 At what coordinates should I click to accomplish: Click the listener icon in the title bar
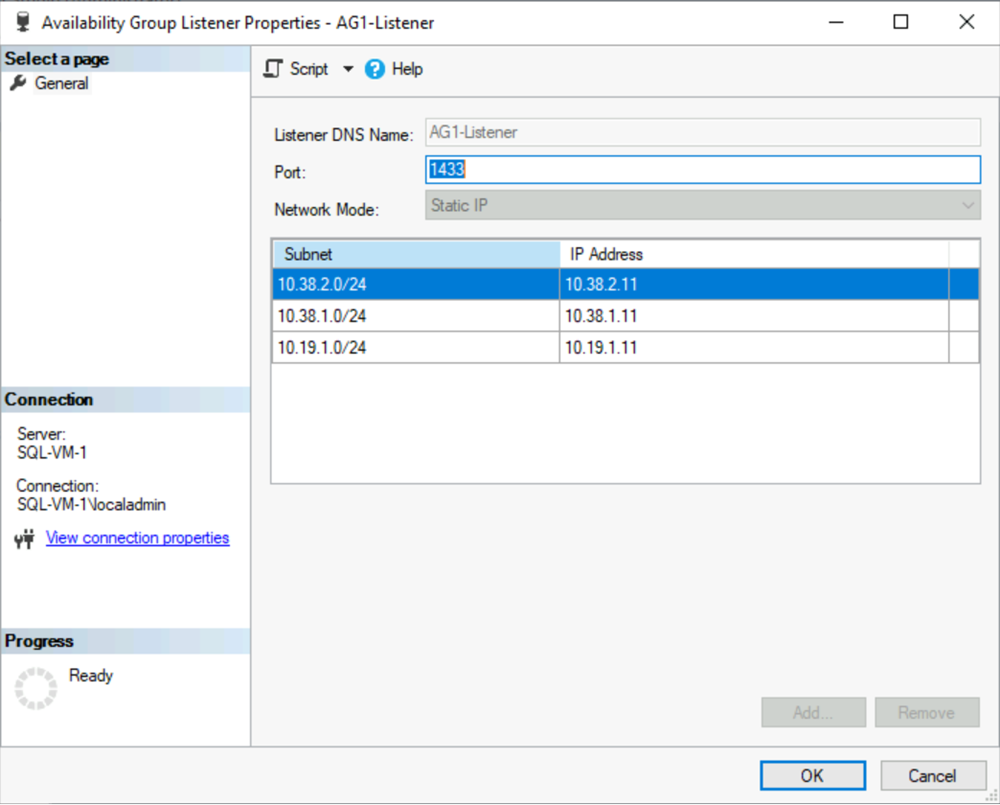20,22
